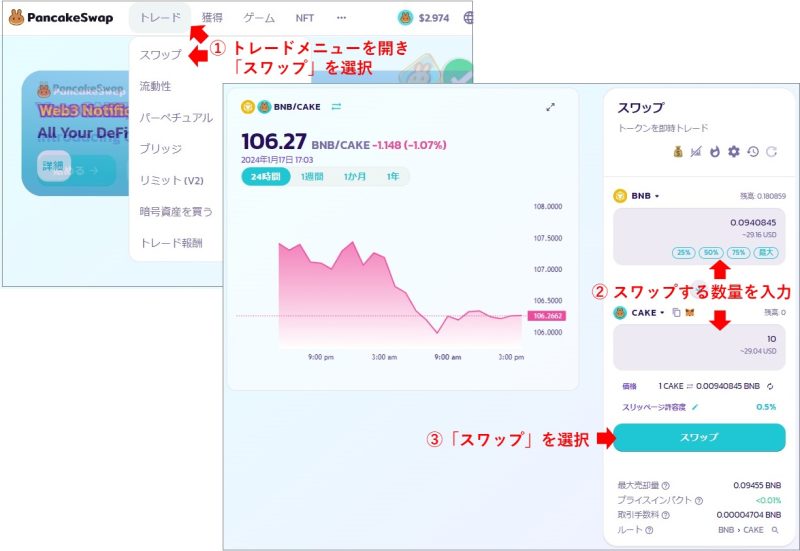Viewport: 800px width, 551px height.
Task: Open swap settings gear icon
Action: pos(734,152)
